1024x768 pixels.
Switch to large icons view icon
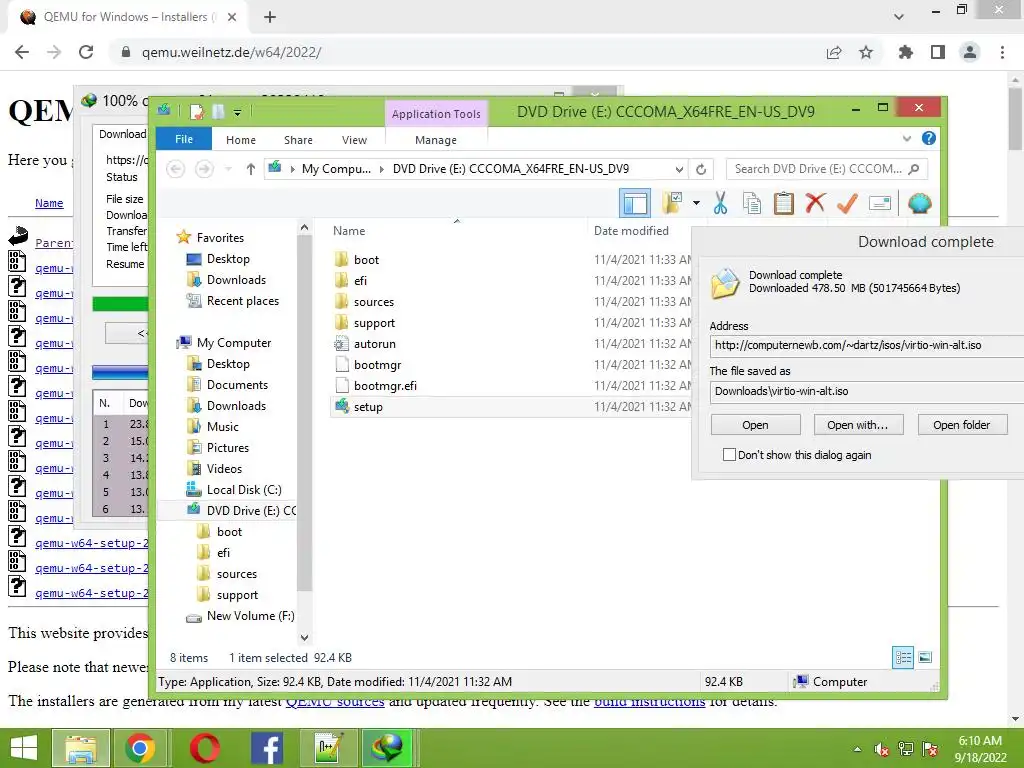[925, 657]
